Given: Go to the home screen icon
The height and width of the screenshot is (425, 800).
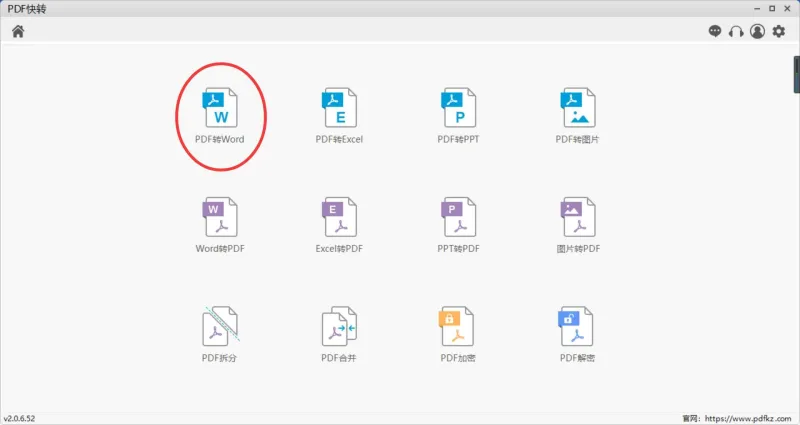Looking at the screenshot, I should (18, 32).
